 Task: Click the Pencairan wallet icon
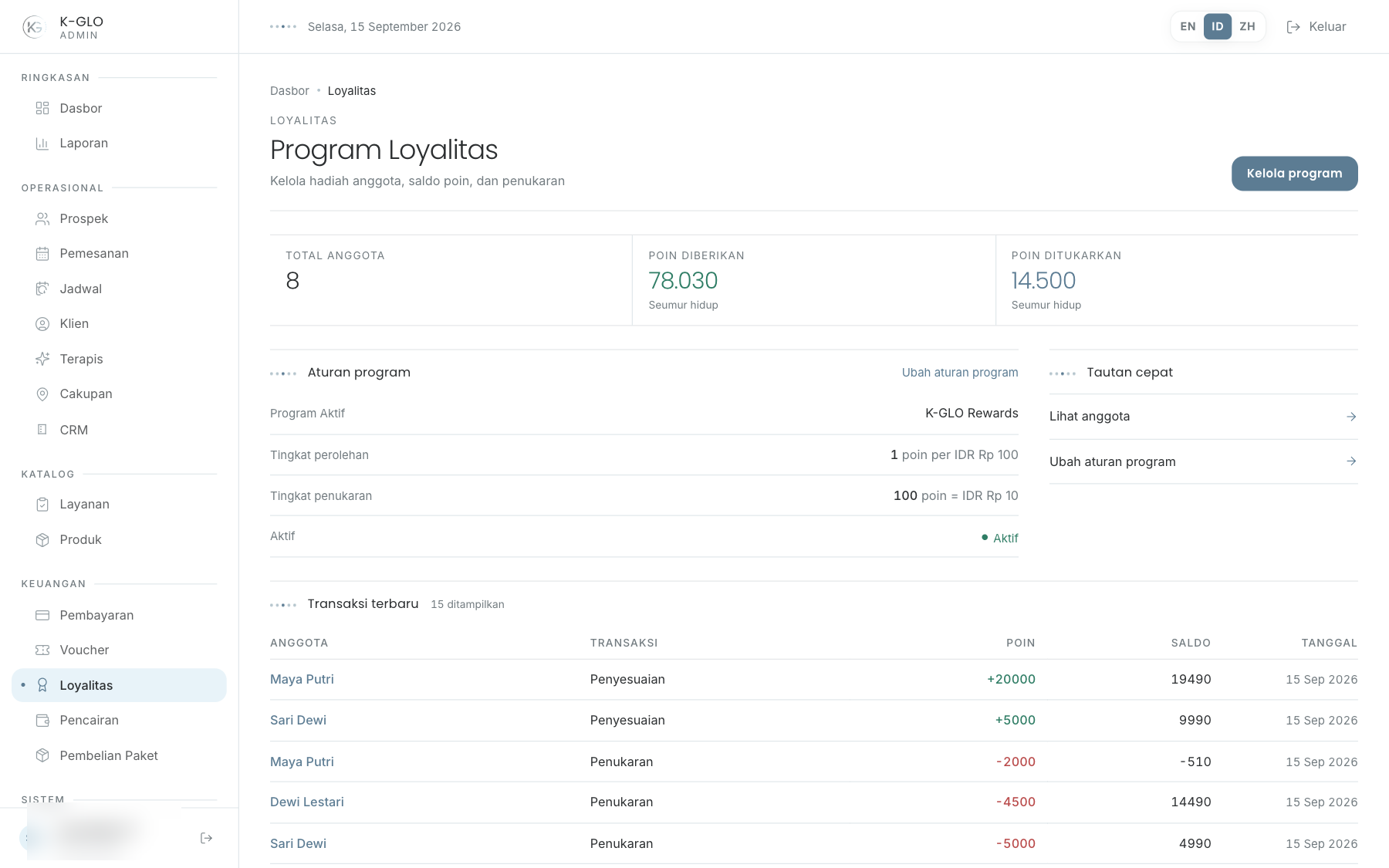click(42, 721)
